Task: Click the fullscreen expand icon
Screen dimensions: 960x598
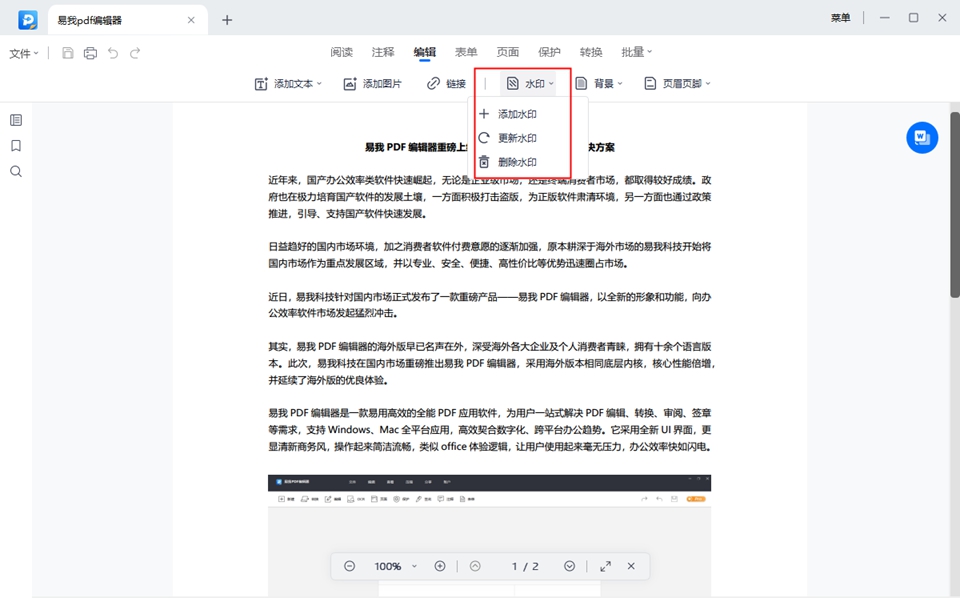Action: (x=606, y=566)
